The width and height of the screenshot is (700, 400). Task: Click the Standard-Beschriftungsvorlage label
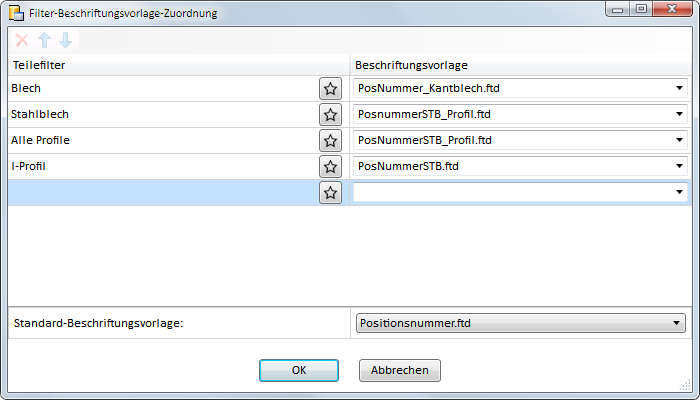(99, 323)
